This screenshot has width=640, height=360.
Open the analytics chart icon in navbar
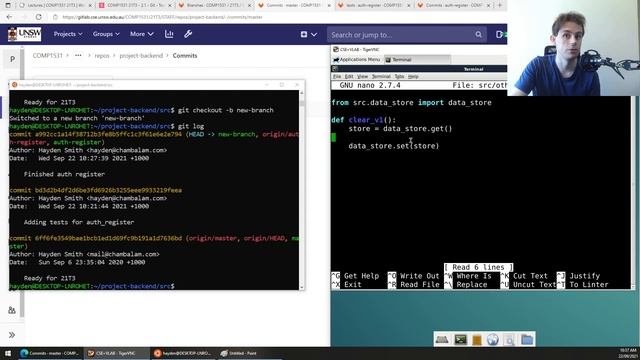point(169,34)
